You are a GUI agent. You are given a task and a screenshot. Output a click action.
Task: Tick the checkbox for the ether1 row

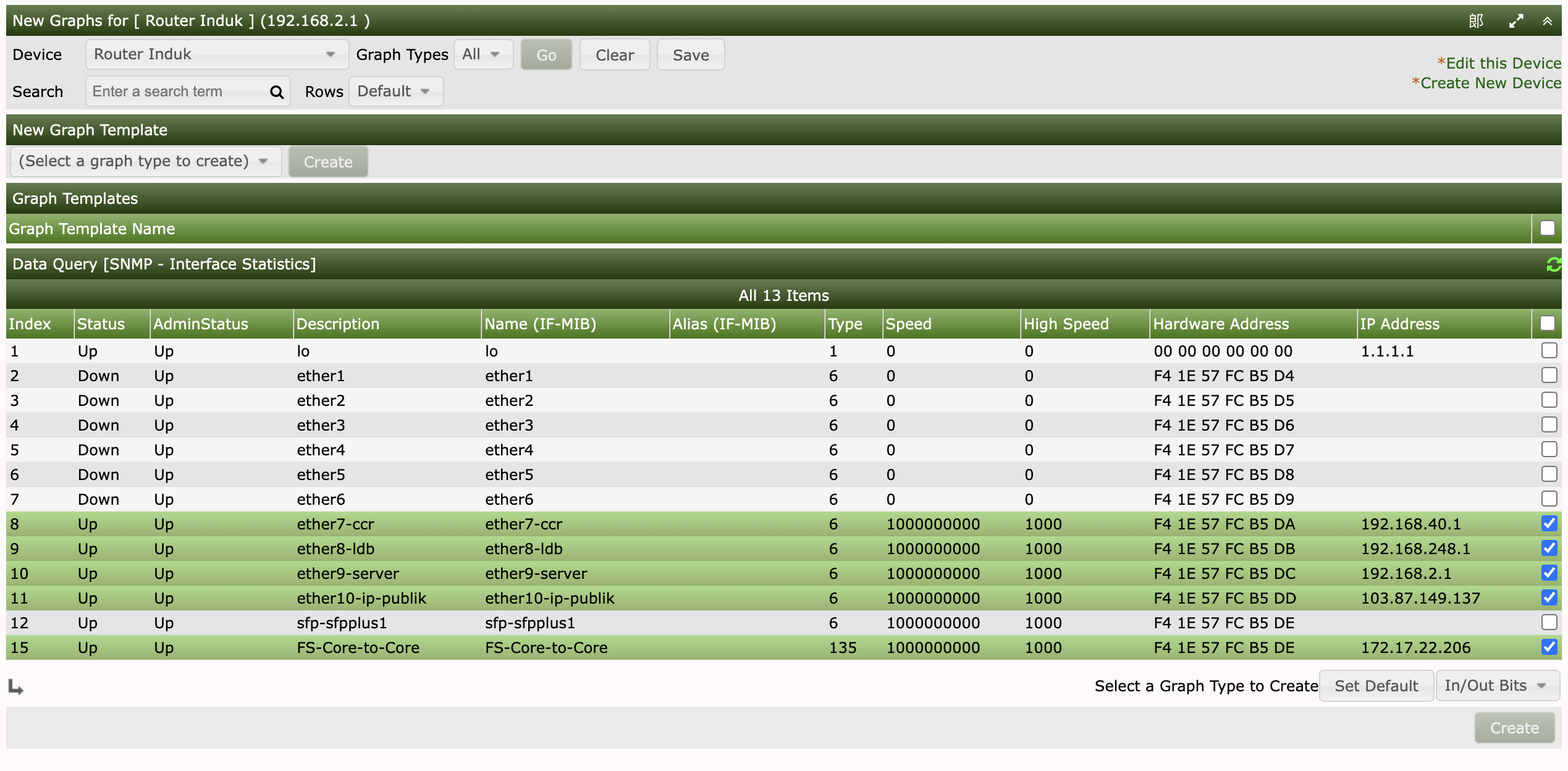pos(1549,375)
